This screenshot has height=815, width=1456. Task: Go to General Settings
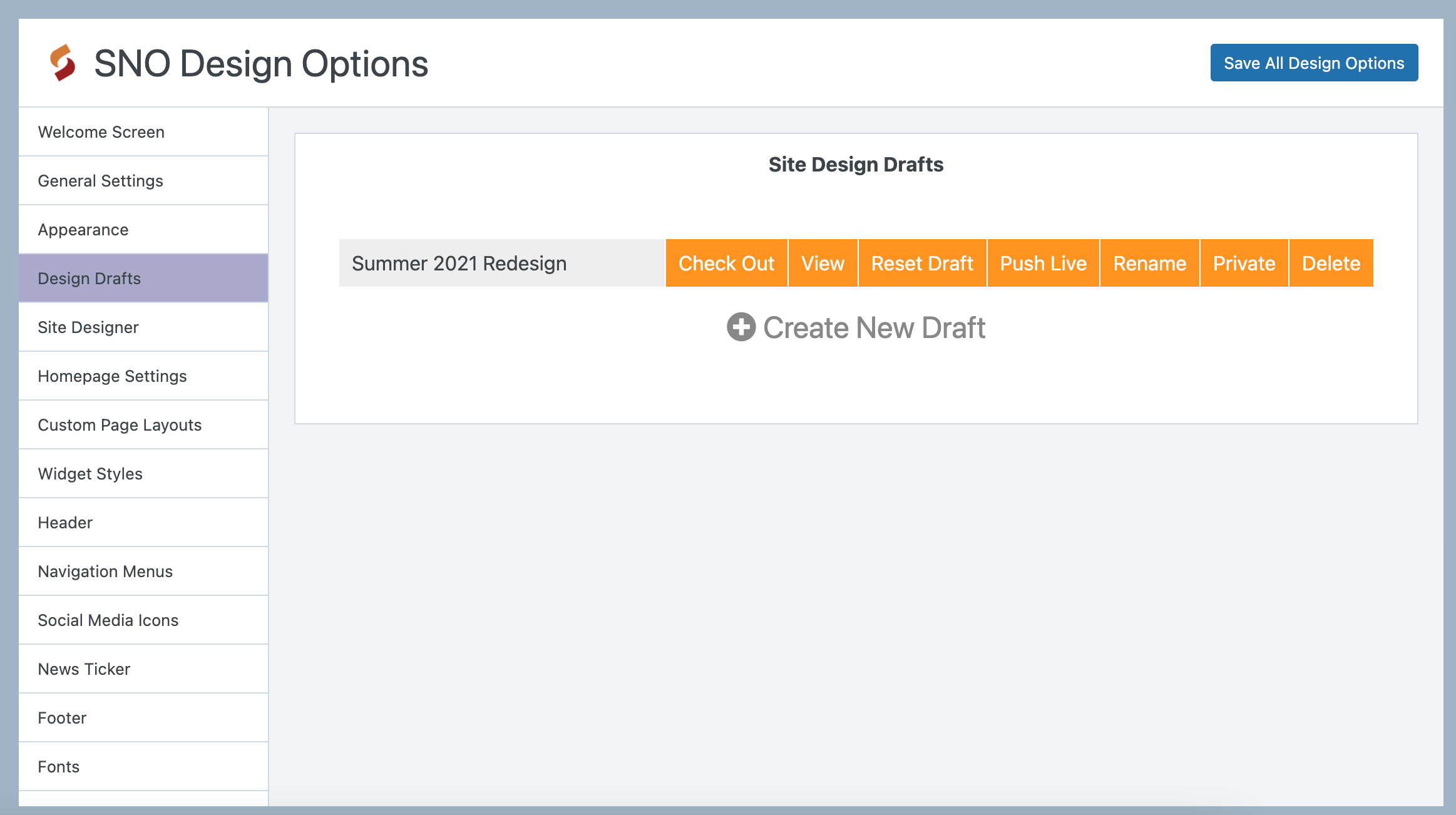tap(143, 181)
